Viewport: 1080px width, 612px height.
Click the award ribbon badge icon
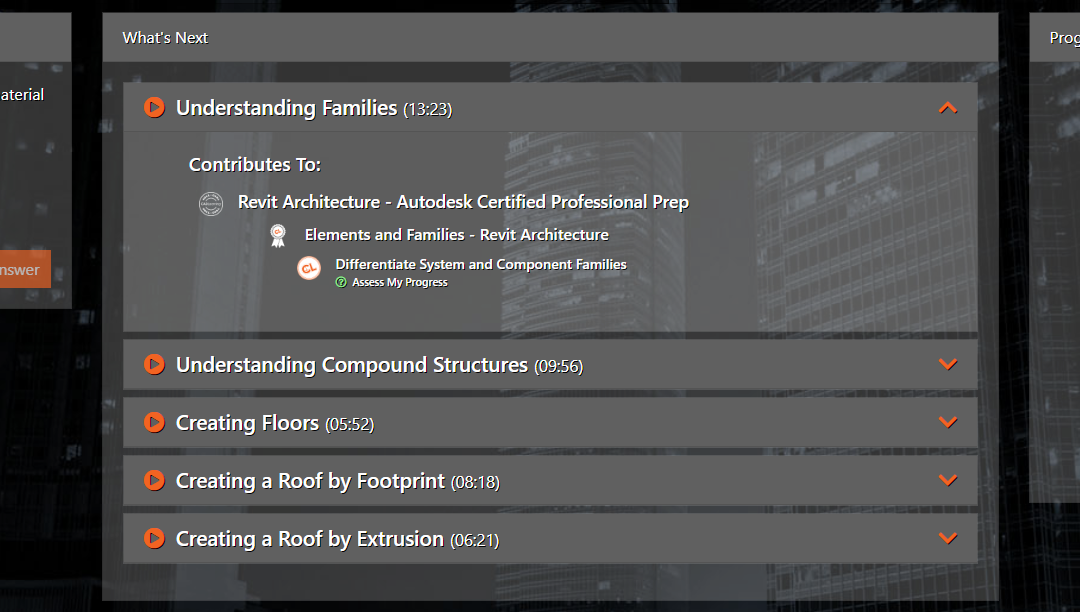click(x=278, y=235)
